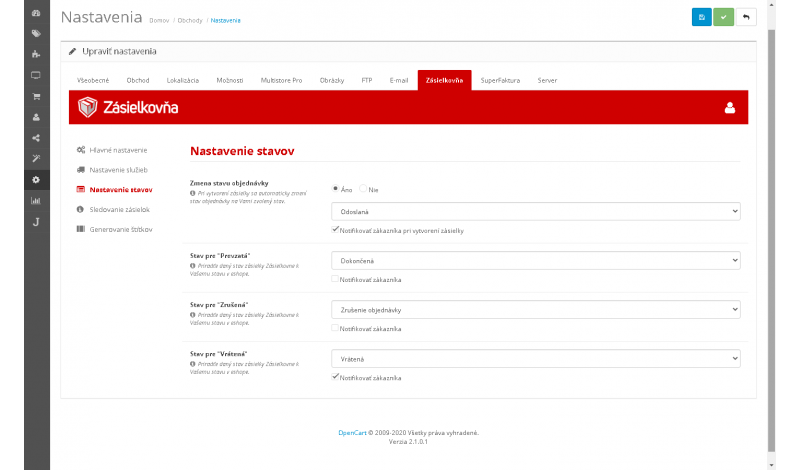
Task: Switch to the SuperFaktura tab
Action: (500, 80)
